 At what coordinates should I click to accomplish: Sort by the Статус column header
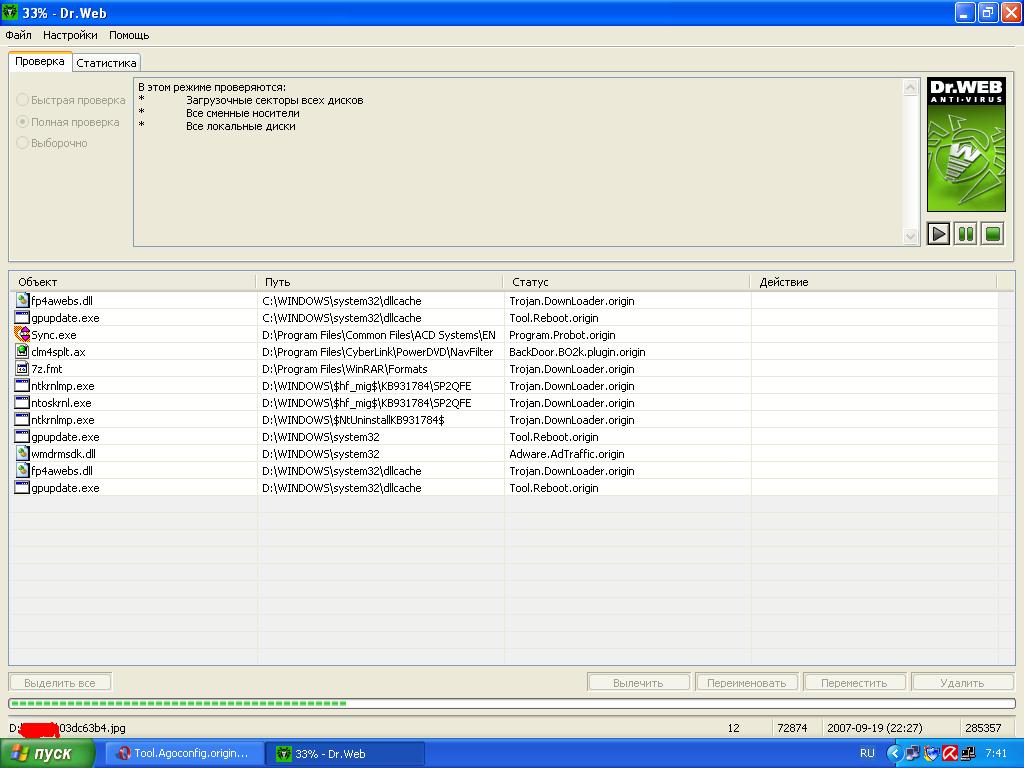point(626,282)
